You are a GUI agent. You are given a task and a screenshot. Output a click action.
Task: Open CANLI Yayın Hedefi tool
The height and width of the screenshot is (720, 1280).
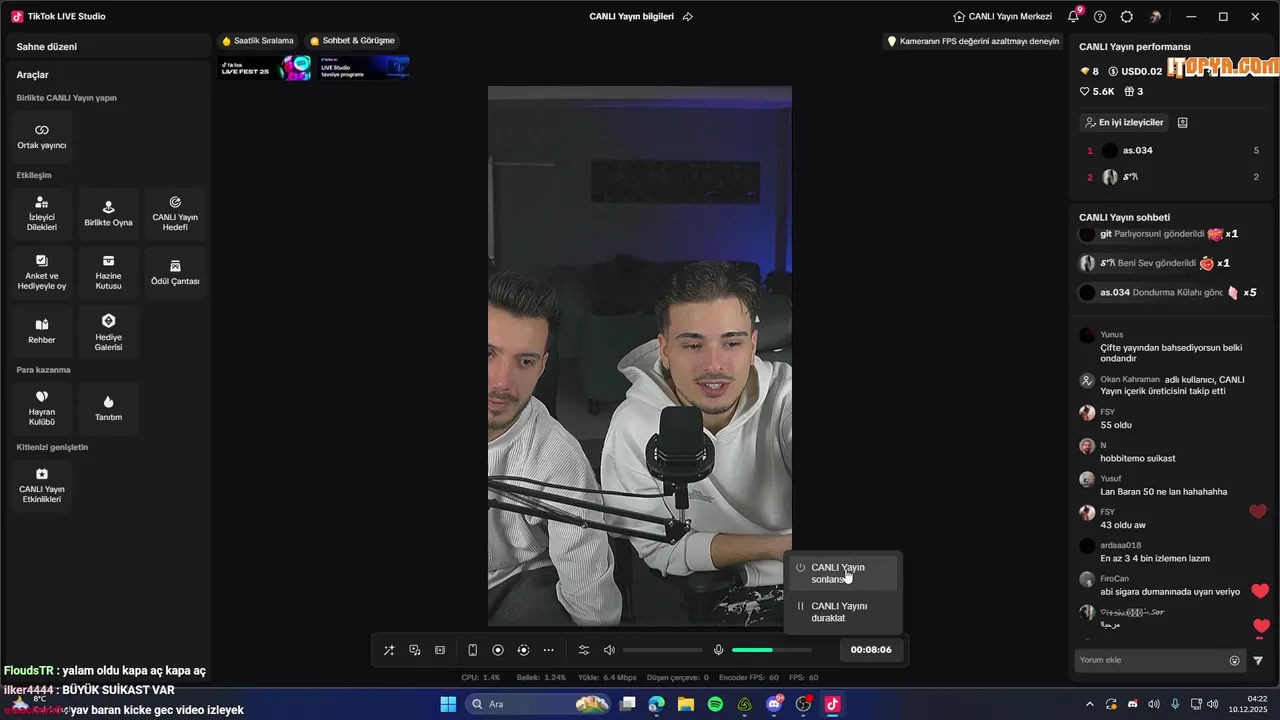tap(175, 214)
